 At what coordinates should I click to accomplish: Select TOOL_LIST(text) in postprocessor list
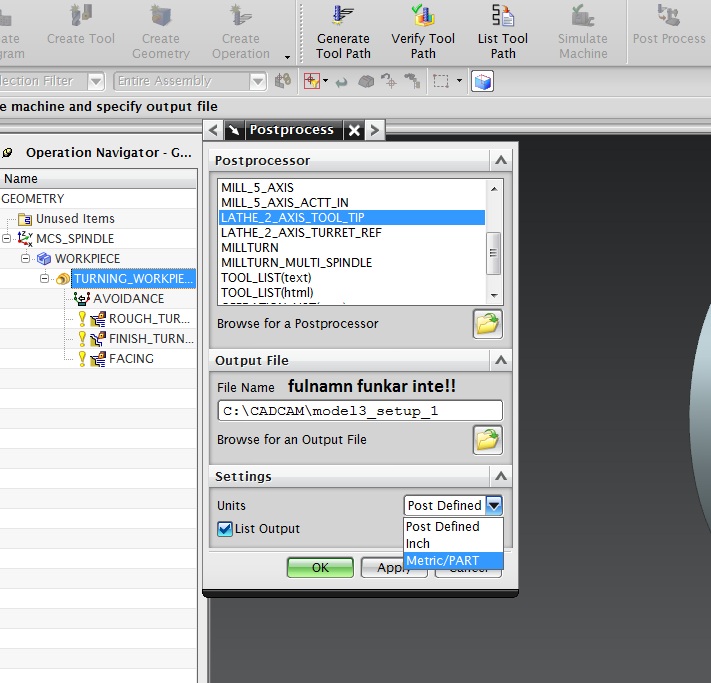pos(352,277)
